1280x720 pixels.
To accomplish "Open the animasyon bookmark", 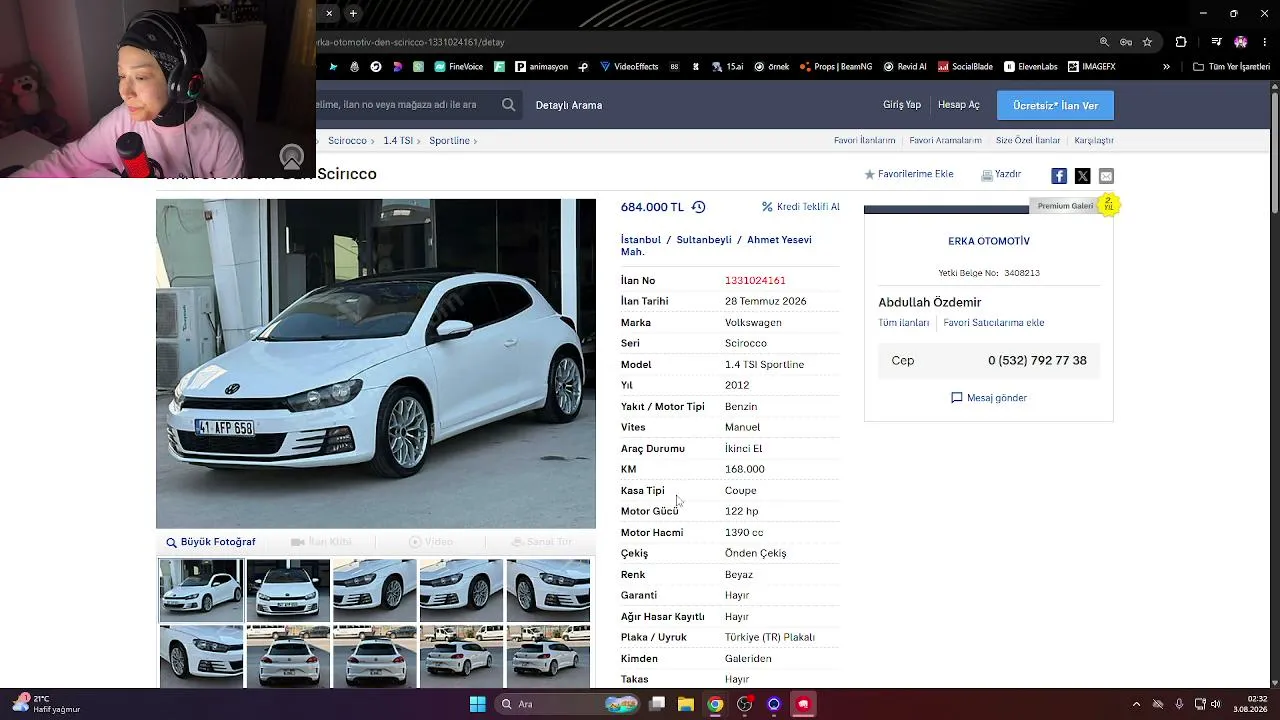I will [542, 67].
